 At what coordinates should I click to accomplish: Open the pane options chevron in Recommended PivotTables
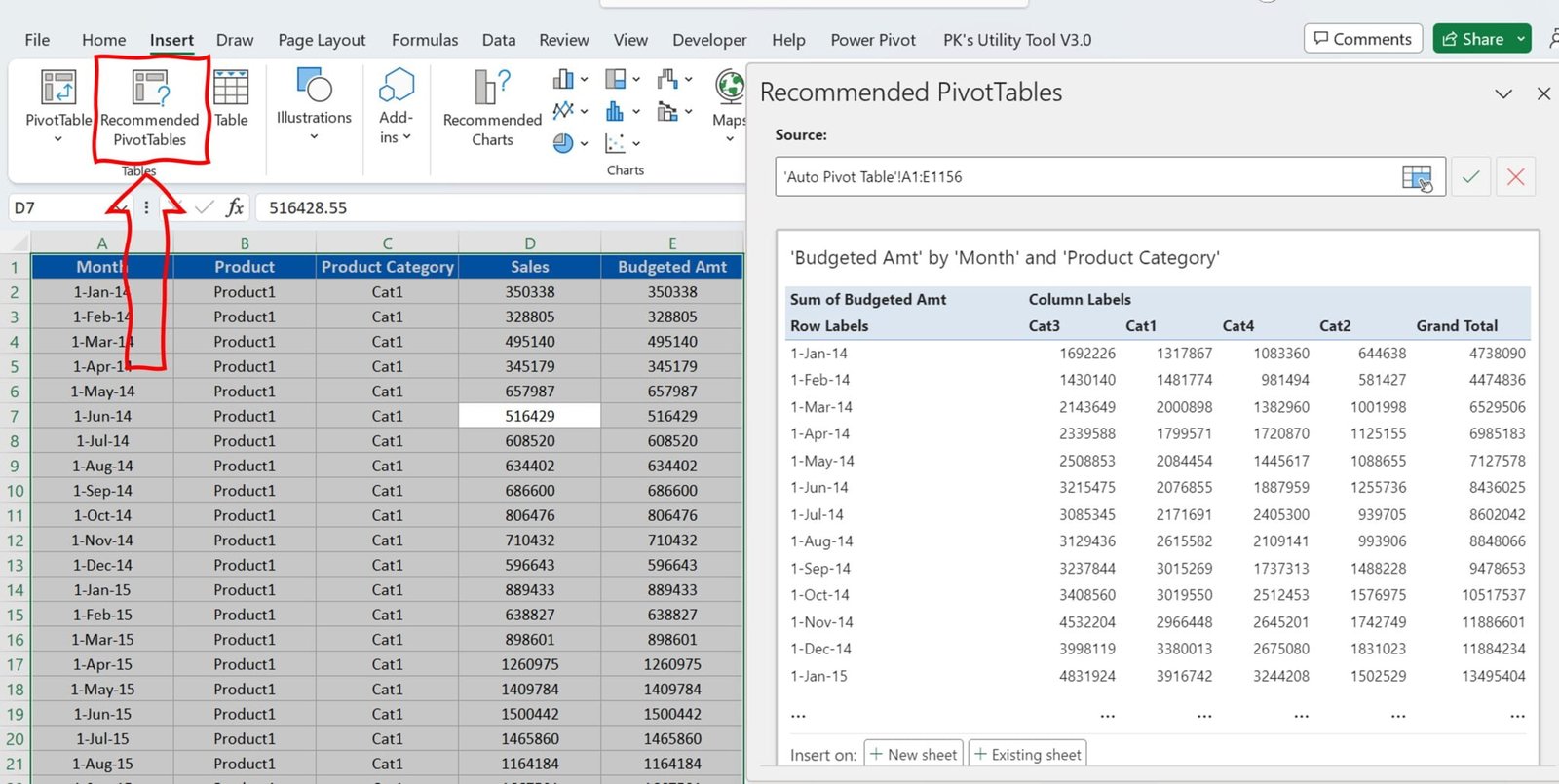click(x=1503, y=93)
